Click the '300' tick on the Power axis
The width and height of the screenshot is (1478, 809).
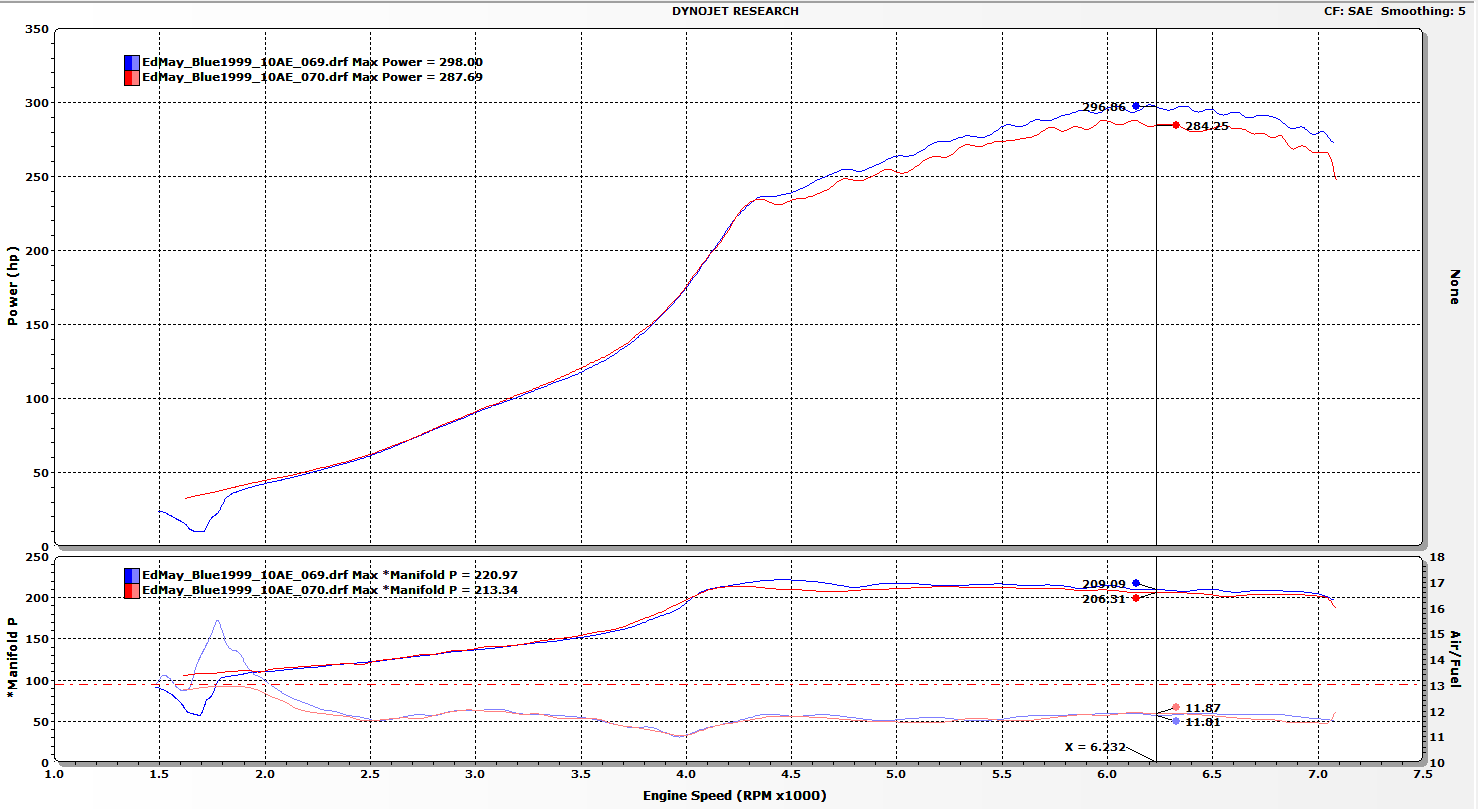point(38,103)
